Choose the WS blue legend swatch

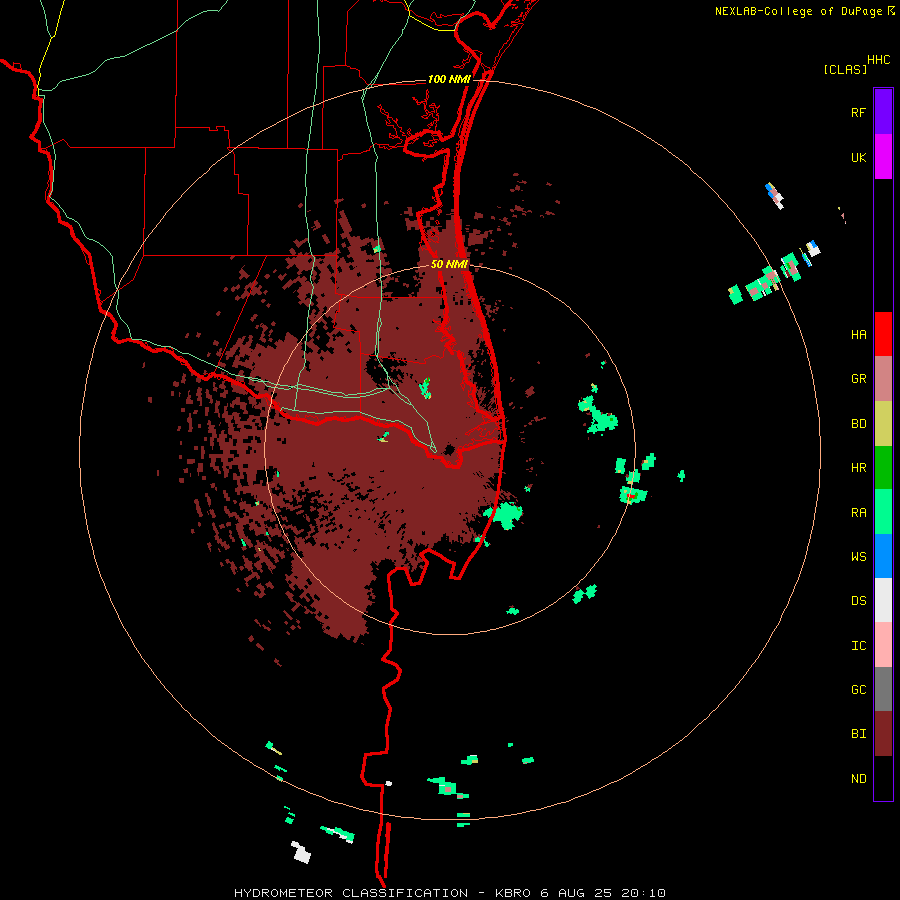(883, 556)
